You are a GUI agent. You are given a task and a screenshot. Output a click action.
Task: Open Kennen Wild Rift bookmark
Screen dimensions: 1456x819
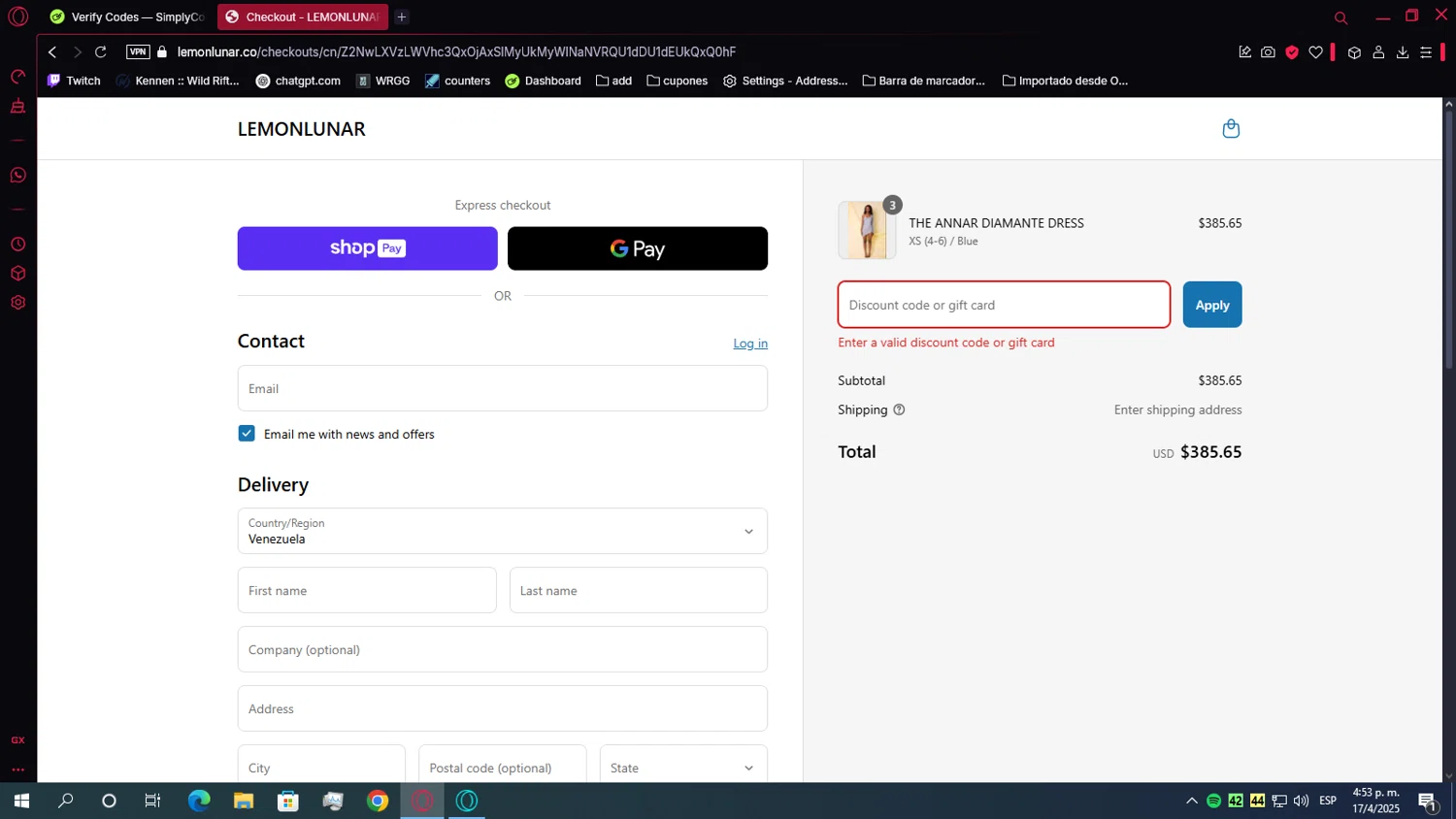[x=178, y=81]
